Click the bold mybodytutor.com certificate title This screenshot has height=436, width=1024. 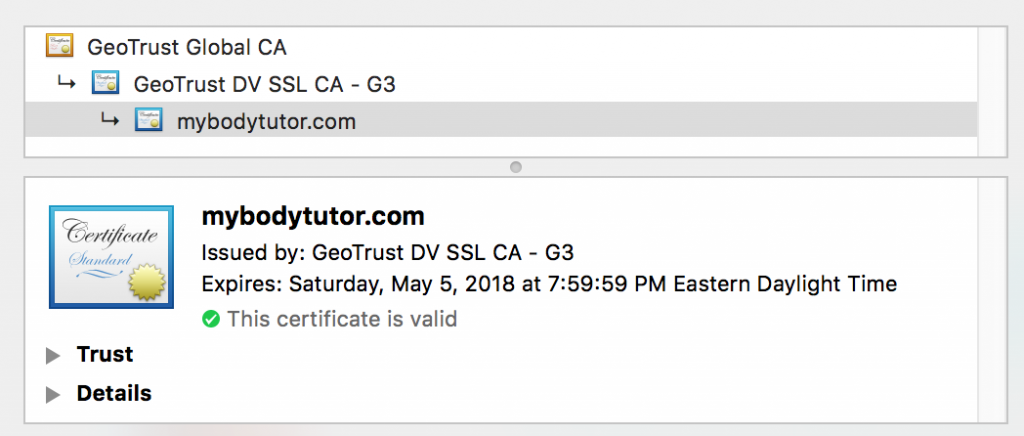click(x=313, y=217)
